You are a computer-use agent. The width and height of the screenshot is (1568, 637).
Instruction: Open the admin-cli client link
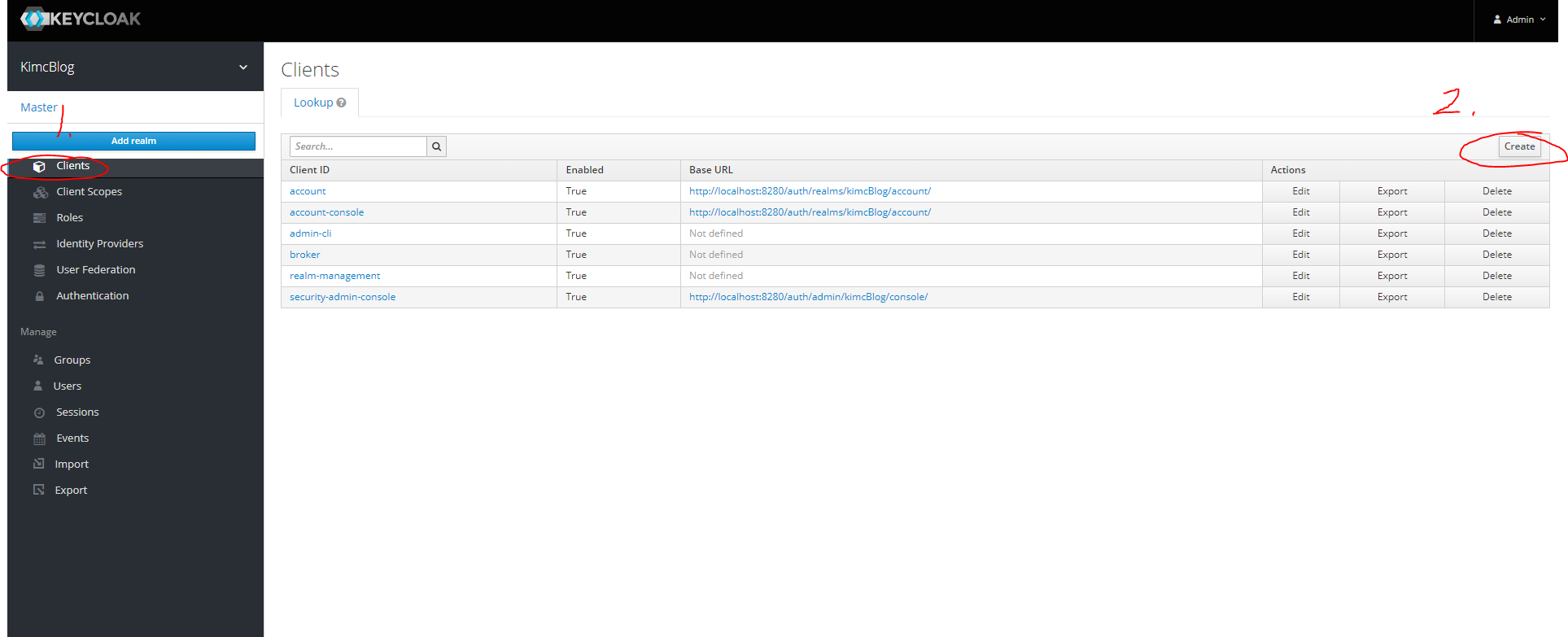311,233
